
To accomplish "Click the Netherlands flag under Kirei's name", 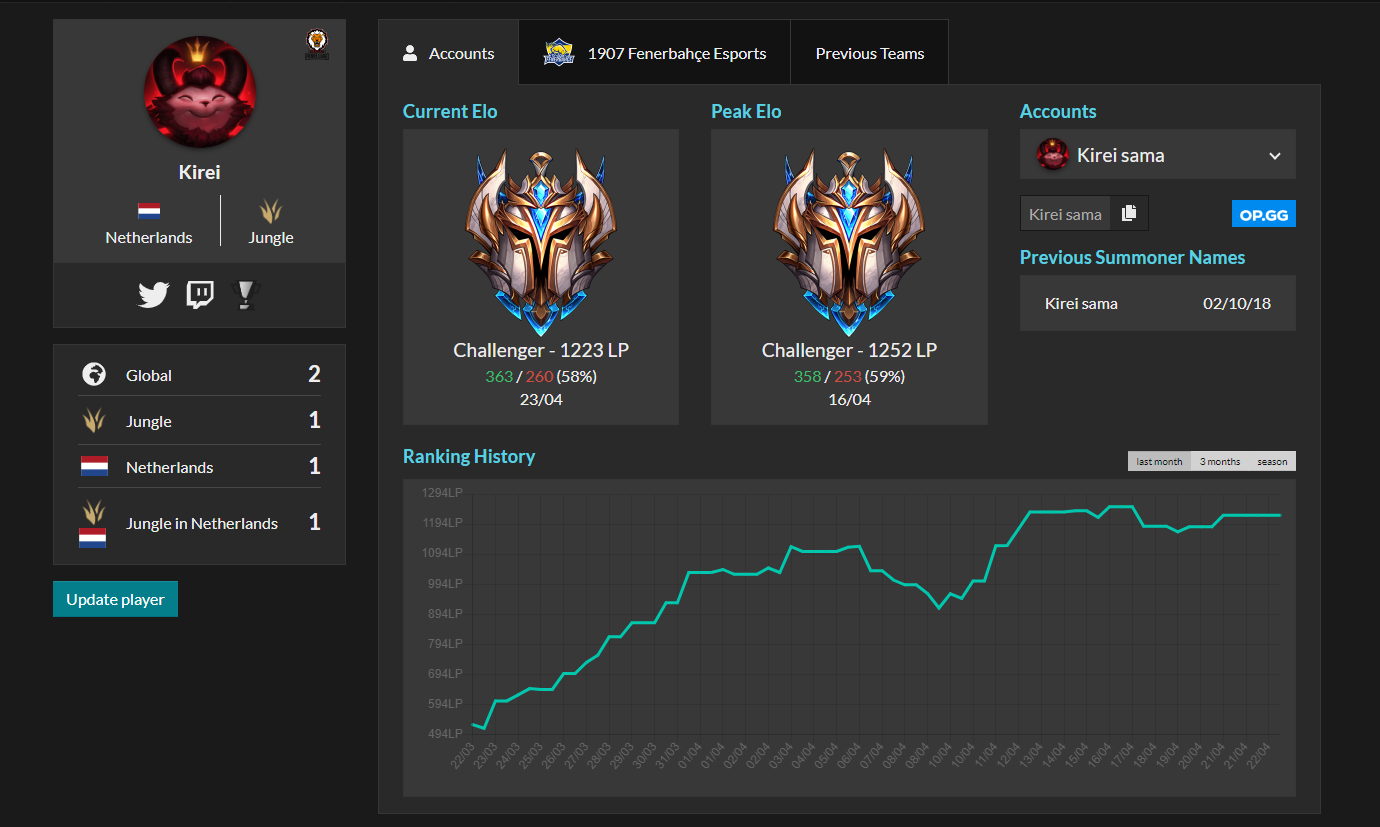I will [149, 211].
